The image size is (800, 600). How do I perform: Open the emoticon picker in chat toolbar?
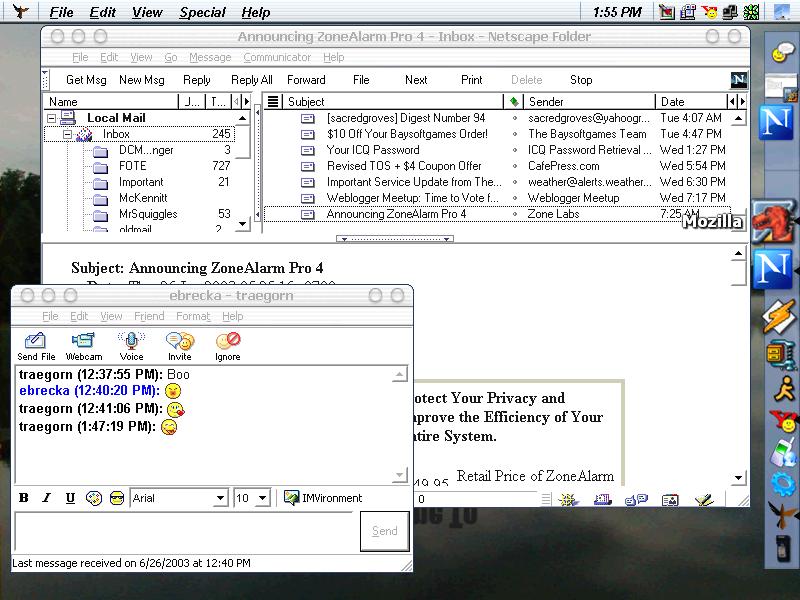(117, 498)
